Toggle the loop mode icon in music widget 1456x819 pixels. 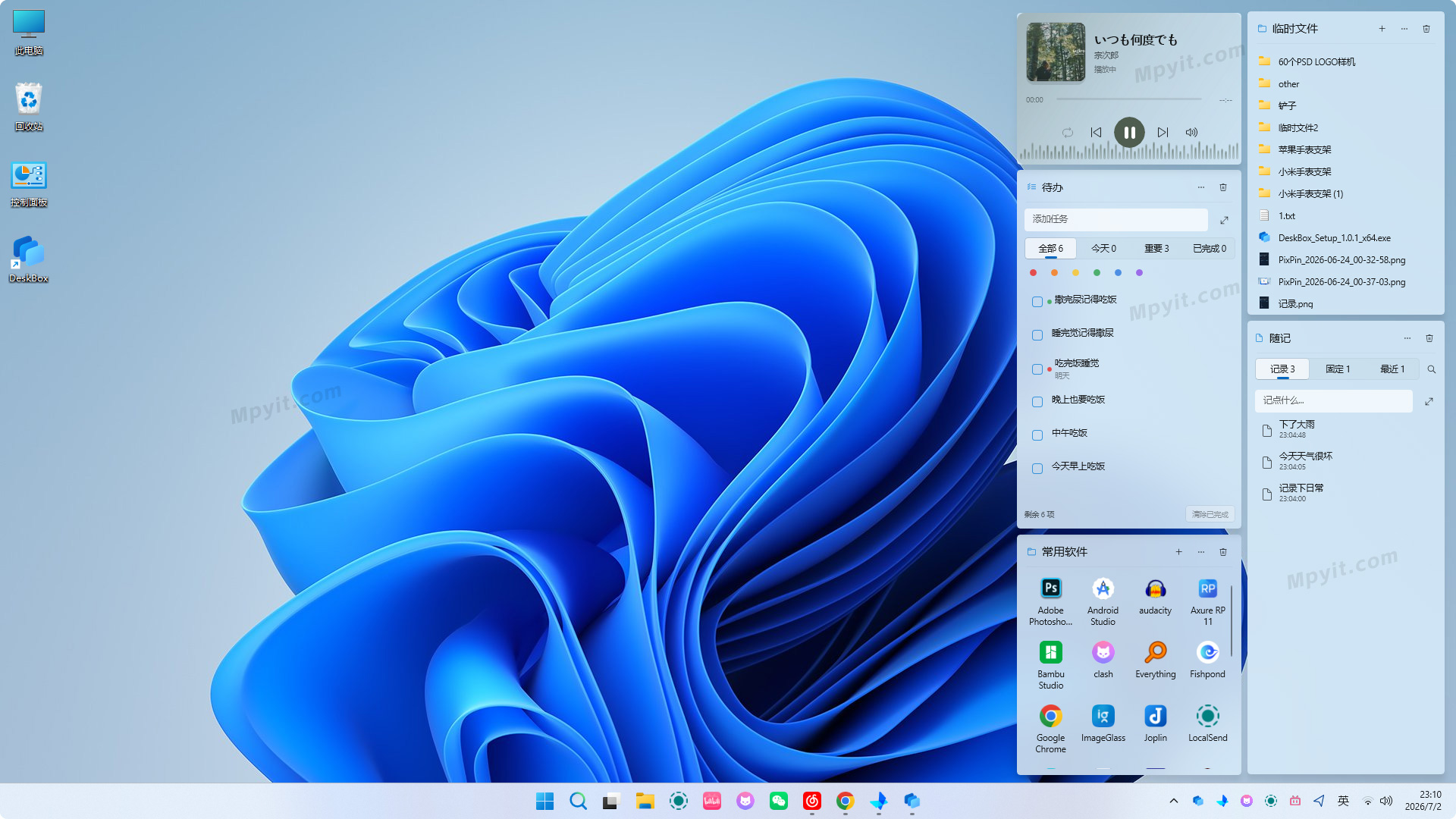click(1068, 133)
